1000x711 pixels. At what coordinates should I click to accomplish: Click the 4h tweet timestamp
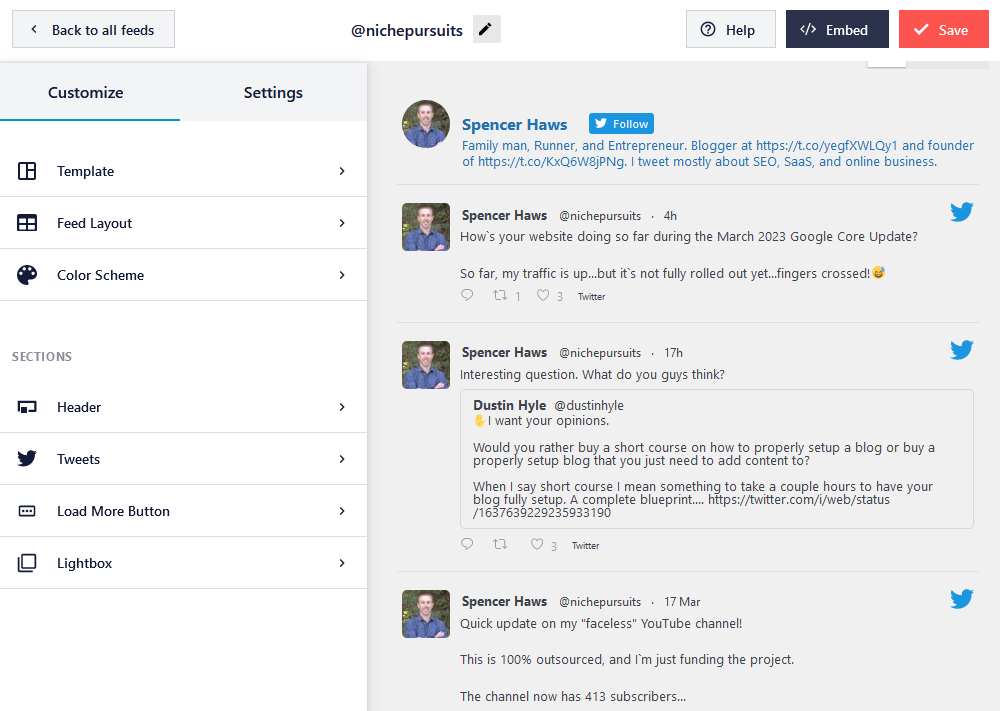pyautogui.click(x=670, y=216)
